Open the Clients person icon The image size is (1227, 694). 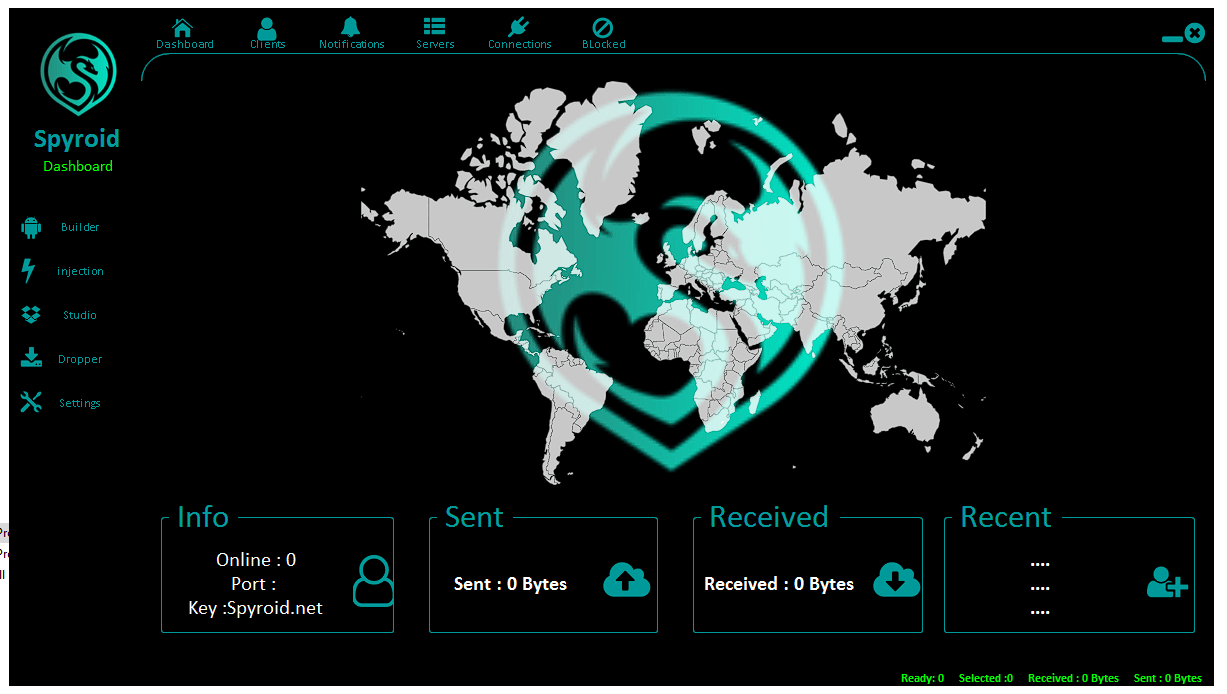pos(267,27)
